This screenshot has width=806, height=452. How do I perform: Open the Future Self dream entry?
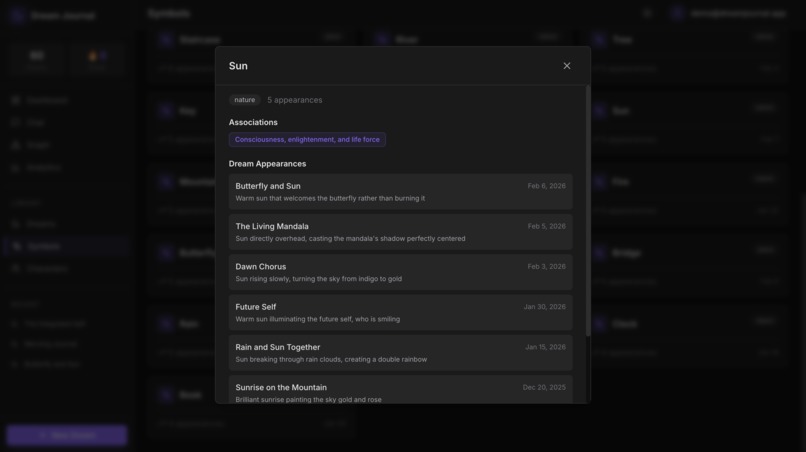(400, 313)
